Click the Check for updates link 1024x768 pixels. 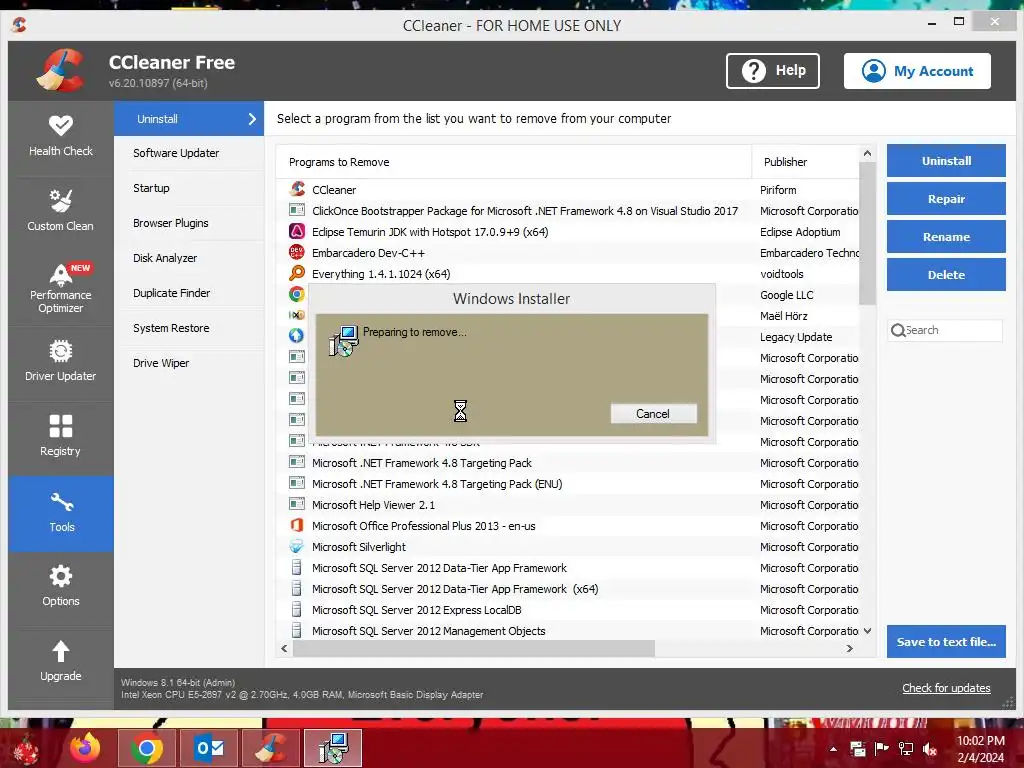[x=946, y=688]
